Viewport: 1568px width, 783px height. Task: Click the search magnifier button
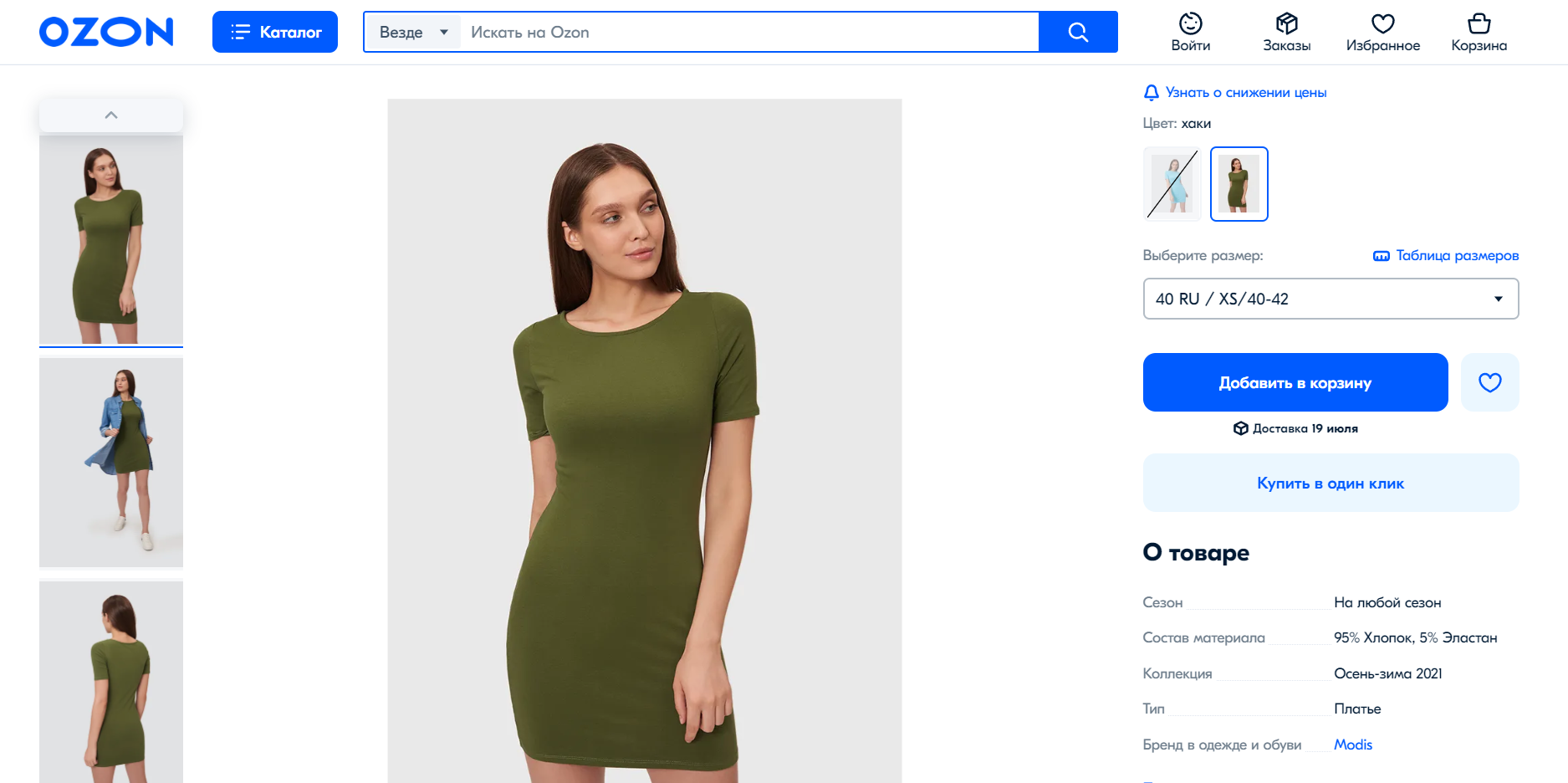(x=1078, y=32)
